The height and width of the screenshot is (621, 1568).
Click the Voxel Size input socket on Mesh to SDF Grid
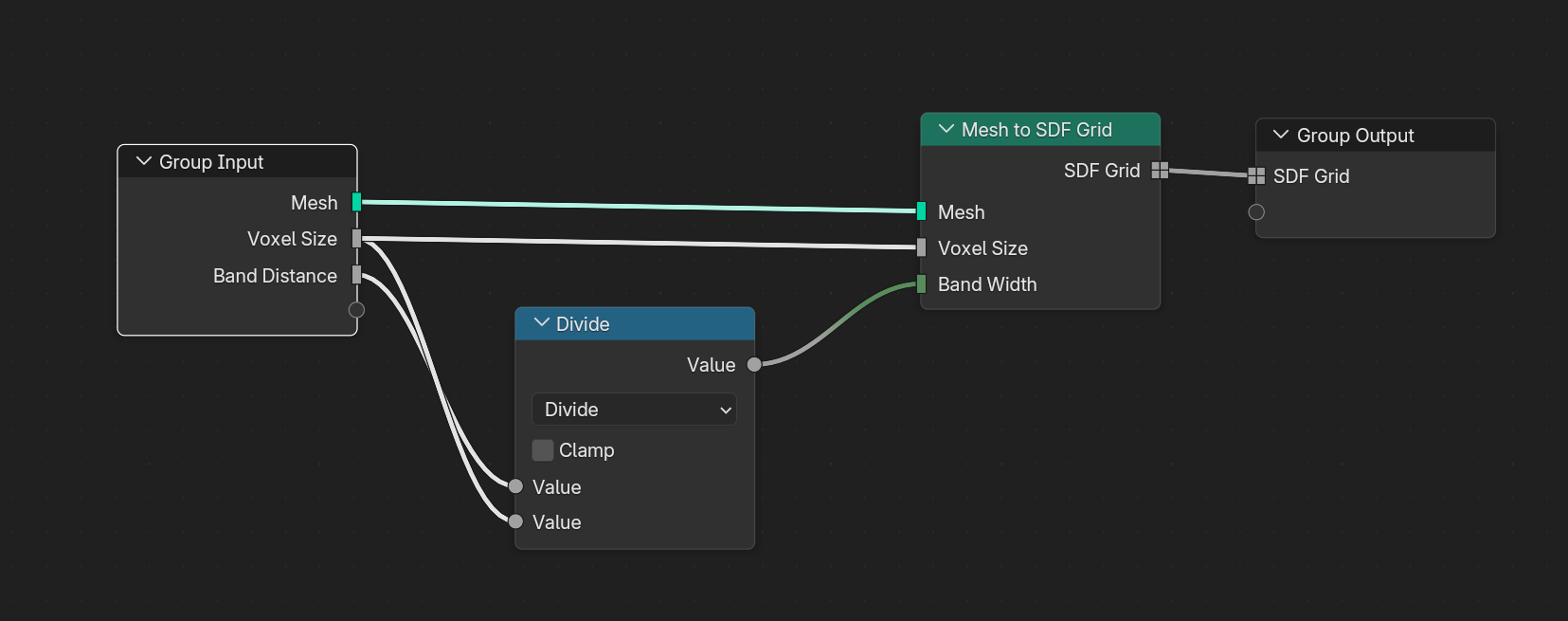921,247
